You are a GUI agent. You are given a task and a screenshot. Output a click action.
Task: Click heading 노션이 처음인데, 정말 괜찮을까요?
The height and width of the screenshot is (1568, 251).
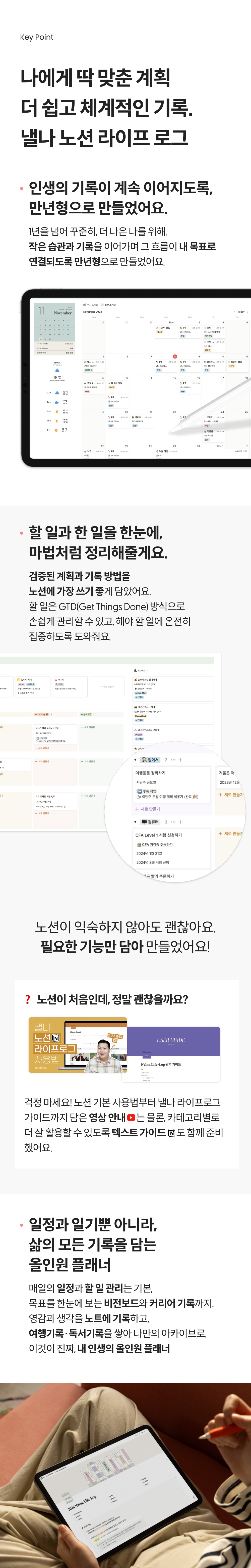pyautogui.click(x=112, y=999)
